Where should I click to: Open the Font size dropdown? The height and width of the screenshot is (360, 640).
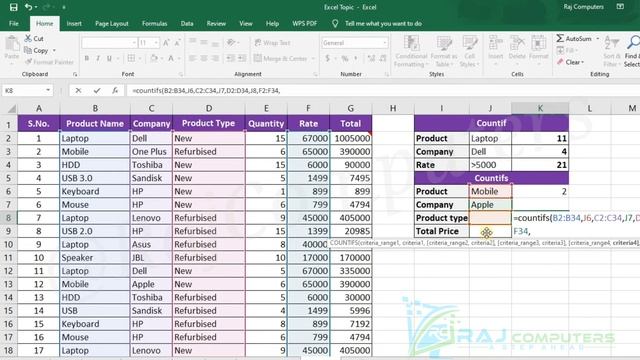[x=156, y=43]
